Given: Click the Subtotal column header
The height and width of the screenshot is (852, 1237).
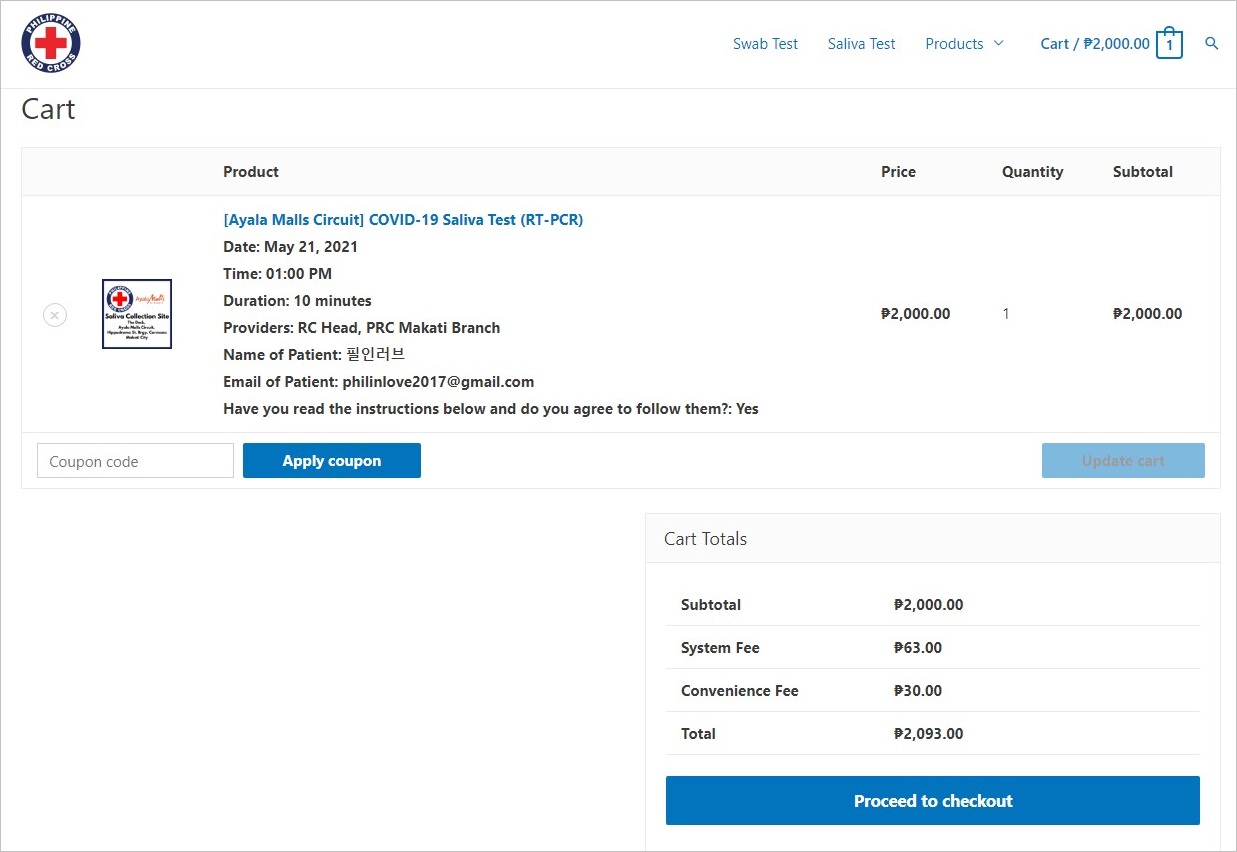Looking at the screenshot, I should coord(1143,172).
